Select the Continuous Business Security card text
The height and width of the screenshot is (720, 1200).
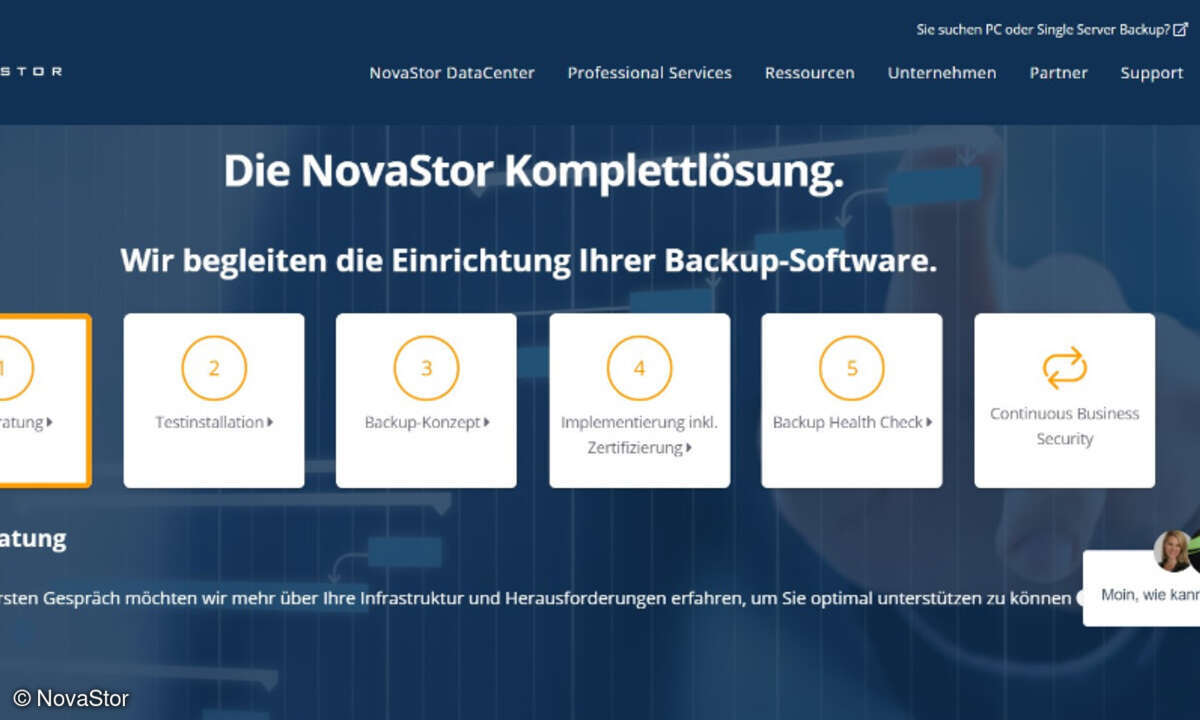(1064, 426)
